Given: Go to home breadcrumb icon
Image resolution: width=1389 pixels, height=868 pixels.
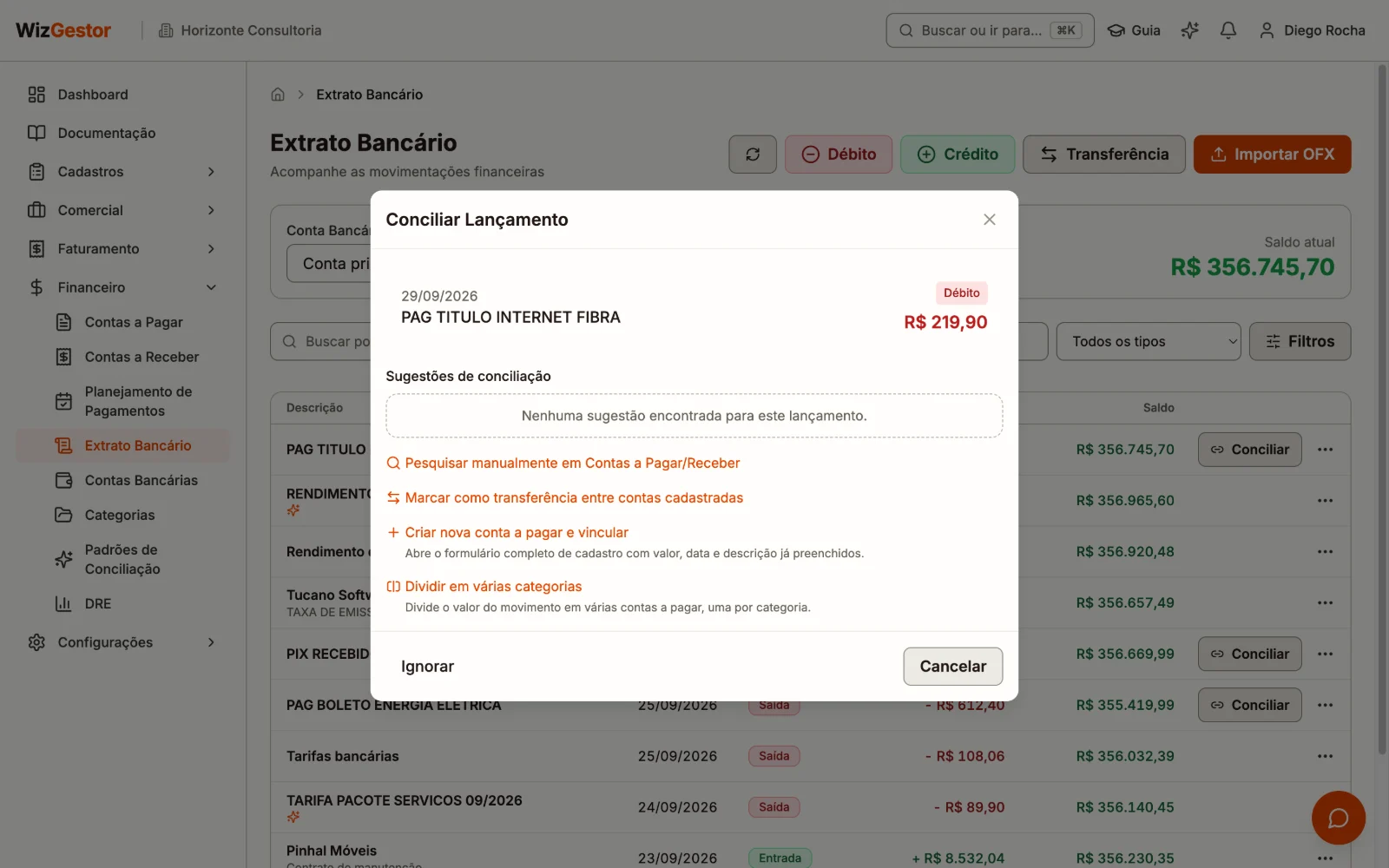Looking at the screenshot, I should pos(278,95).
